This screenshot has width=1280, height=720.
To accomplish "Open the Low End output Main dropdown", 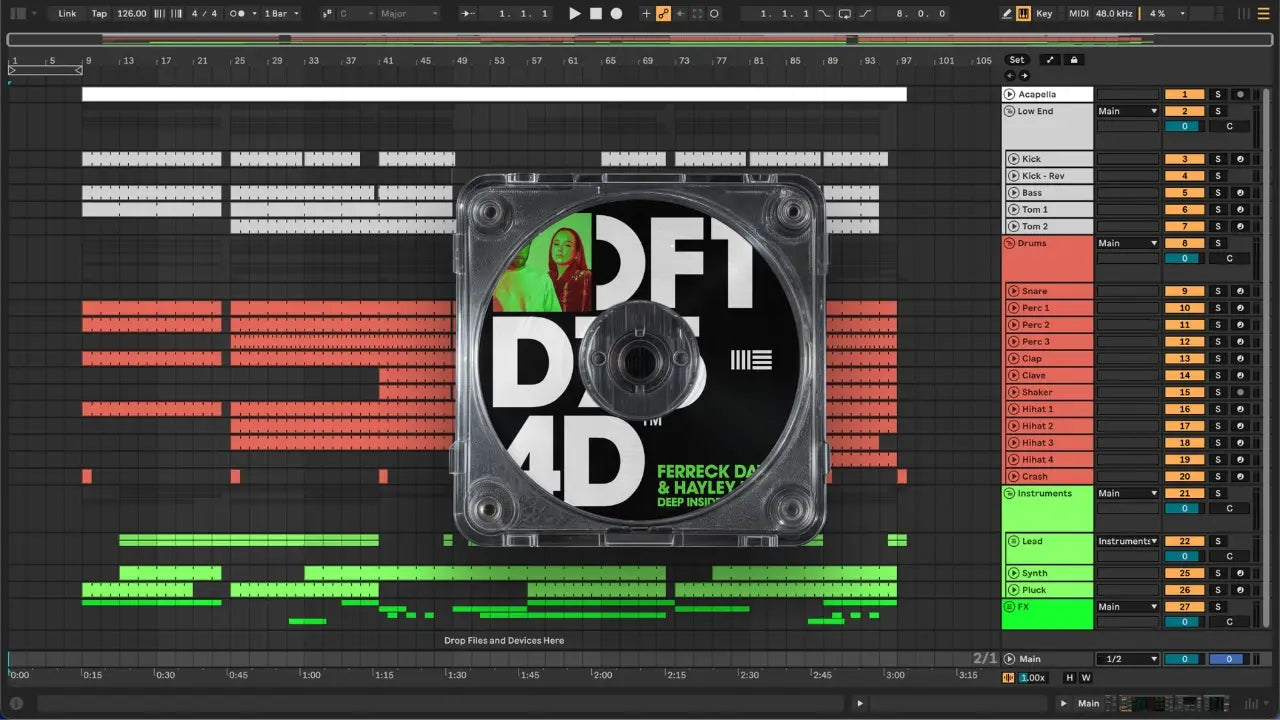I will click(1128, 111).
